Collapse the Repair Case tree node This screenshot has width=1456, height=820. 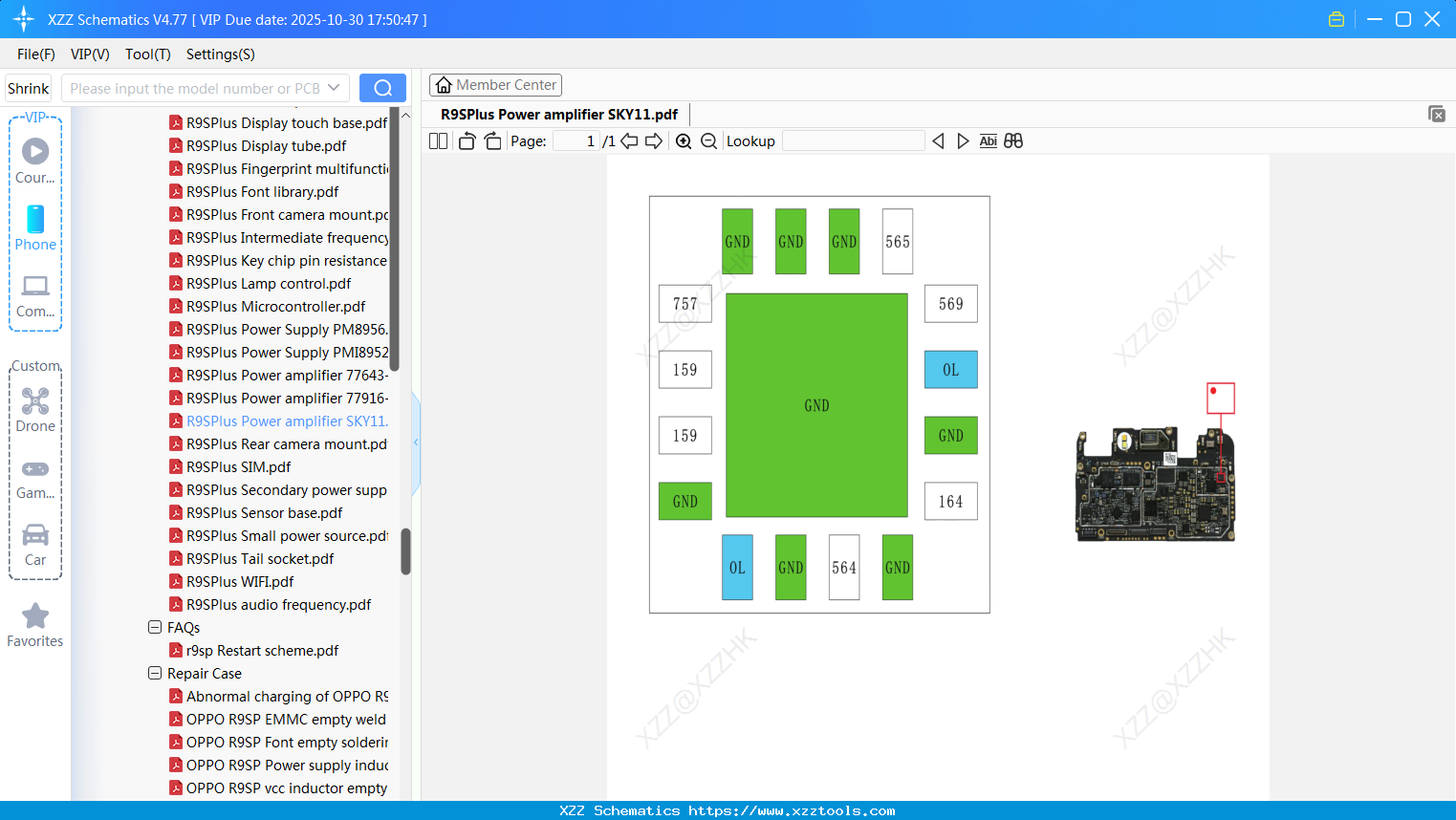tap(155, 674)
